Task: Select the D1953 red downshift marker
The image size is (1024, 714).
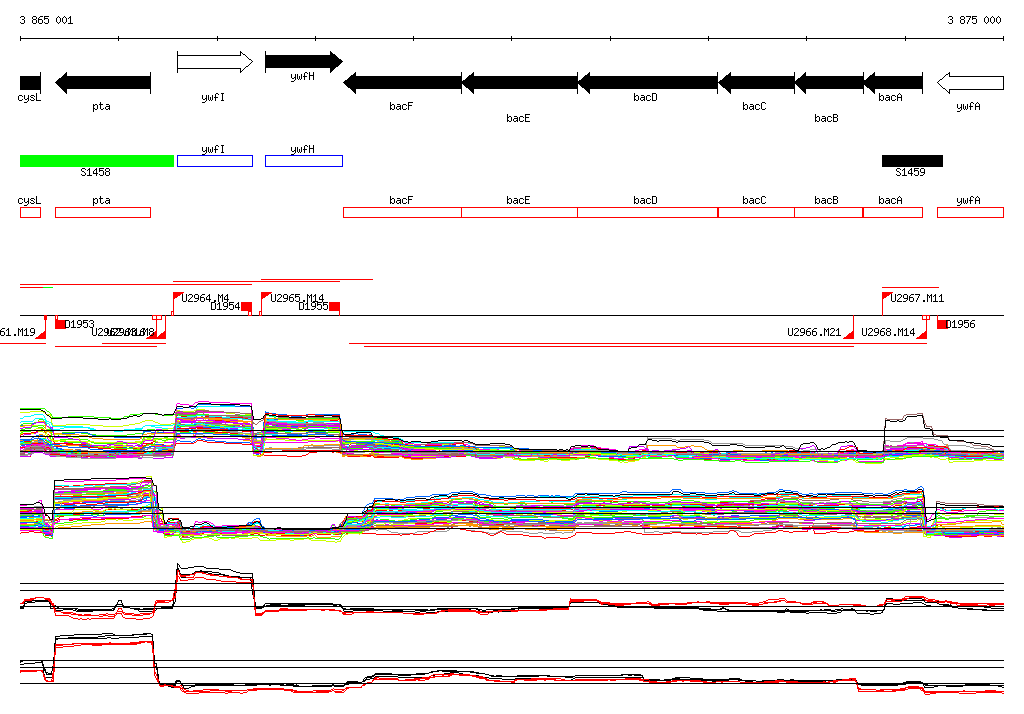Action: 61,324
